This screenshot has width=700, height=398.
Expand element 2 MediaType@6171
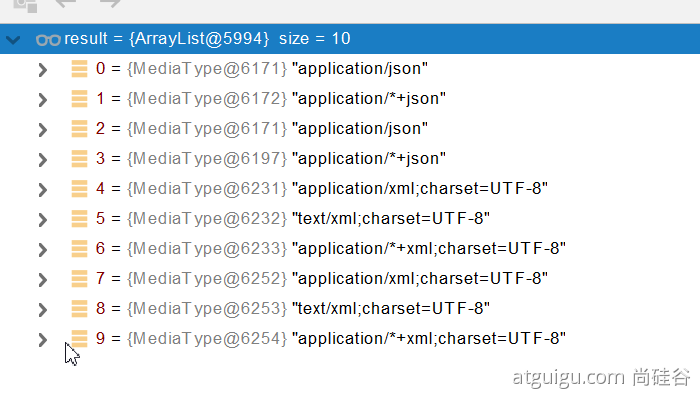point(43,129)
